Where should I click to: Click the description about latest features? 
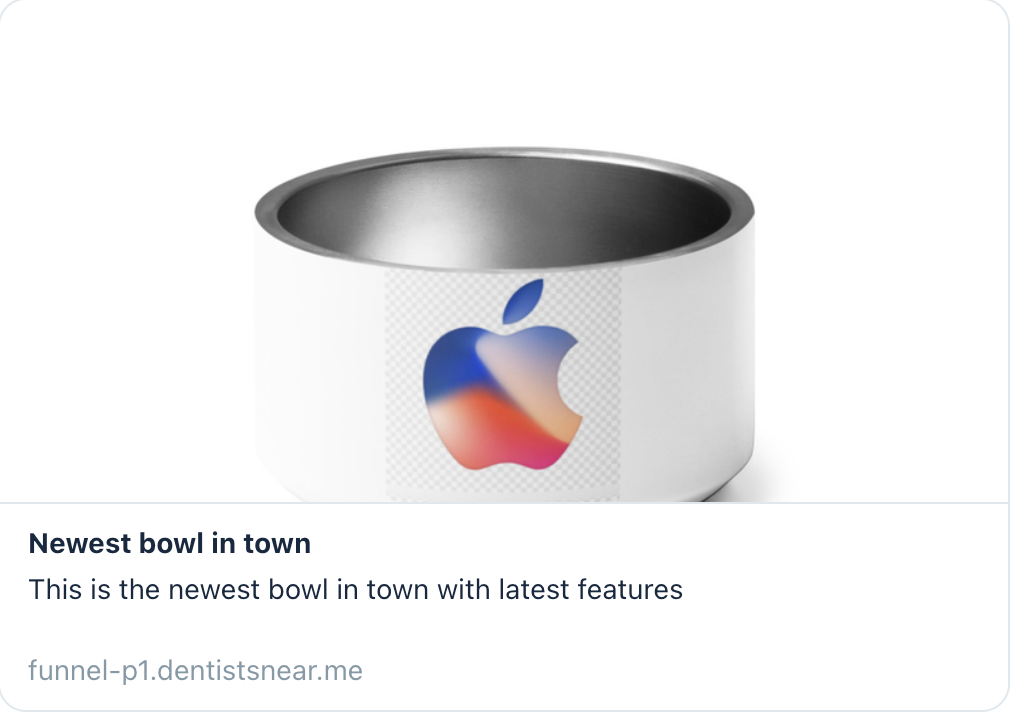(x=356, y=589)
